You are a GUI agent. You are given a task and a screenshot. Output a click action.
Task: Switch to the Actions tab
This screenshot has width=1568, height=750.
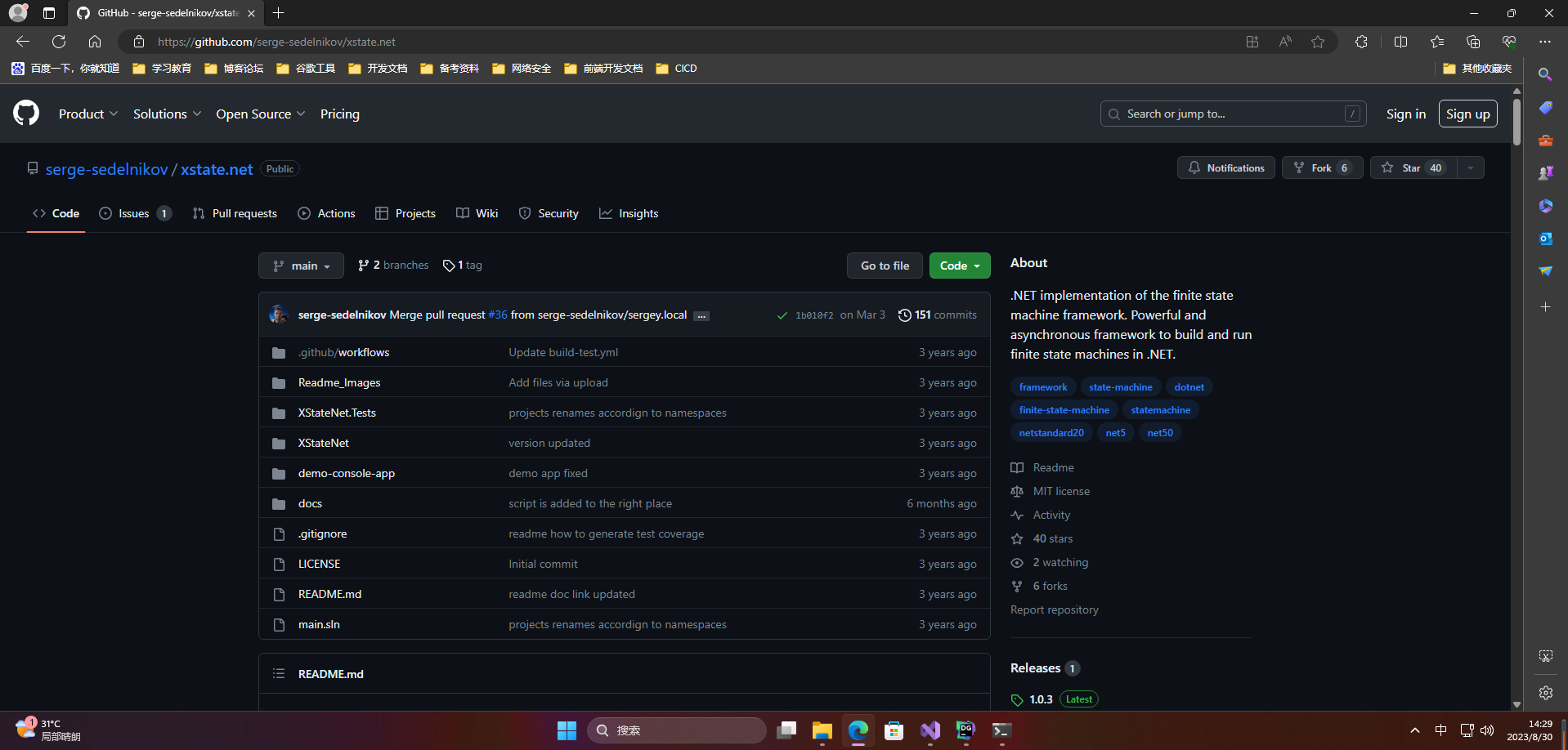click(x=326, y=213)
